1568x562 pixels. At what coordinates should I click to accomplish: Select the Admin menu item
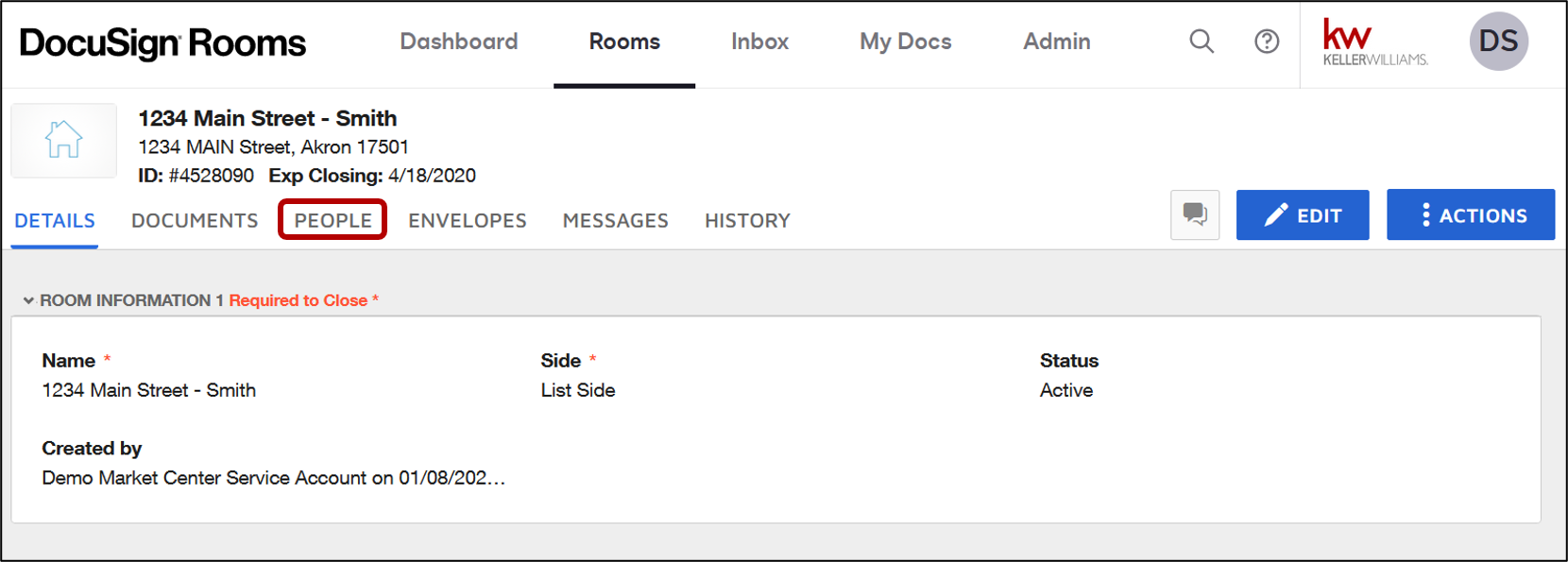click(x=1056, y=41)
